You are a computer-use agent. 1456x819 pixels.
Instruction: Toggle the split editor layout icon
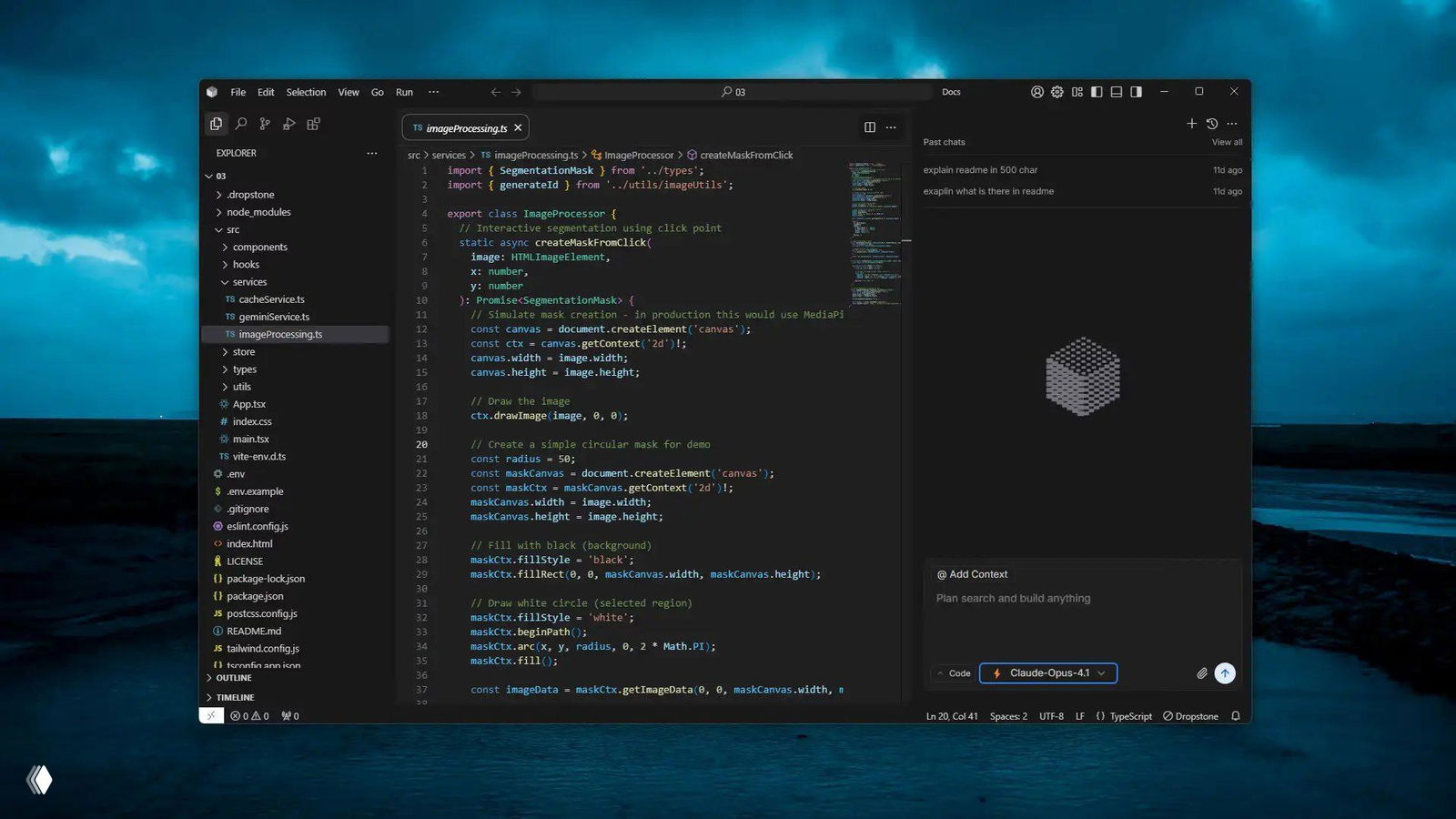869,127
